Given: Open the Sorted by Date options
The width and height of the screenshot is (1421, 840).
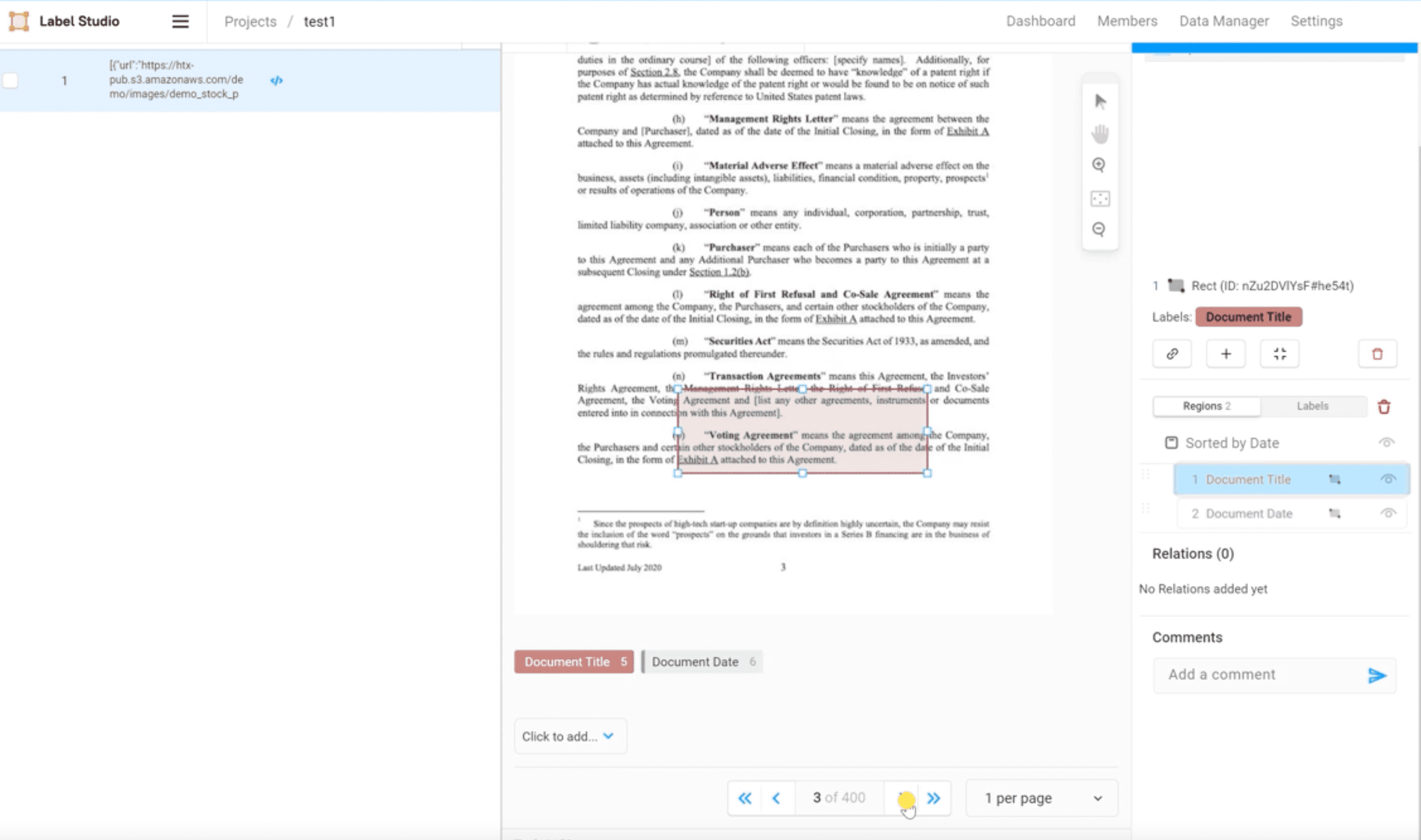Looking at the screenshot, I should point(1232,442).
